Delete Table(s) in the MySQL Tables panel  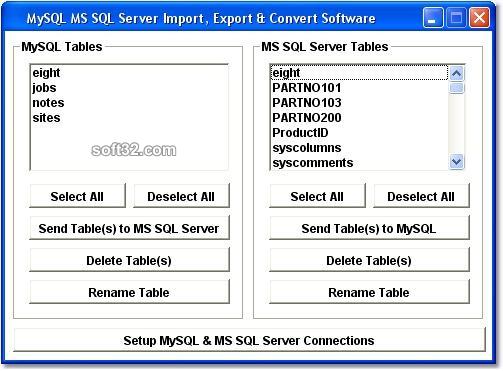click(129, 260)
